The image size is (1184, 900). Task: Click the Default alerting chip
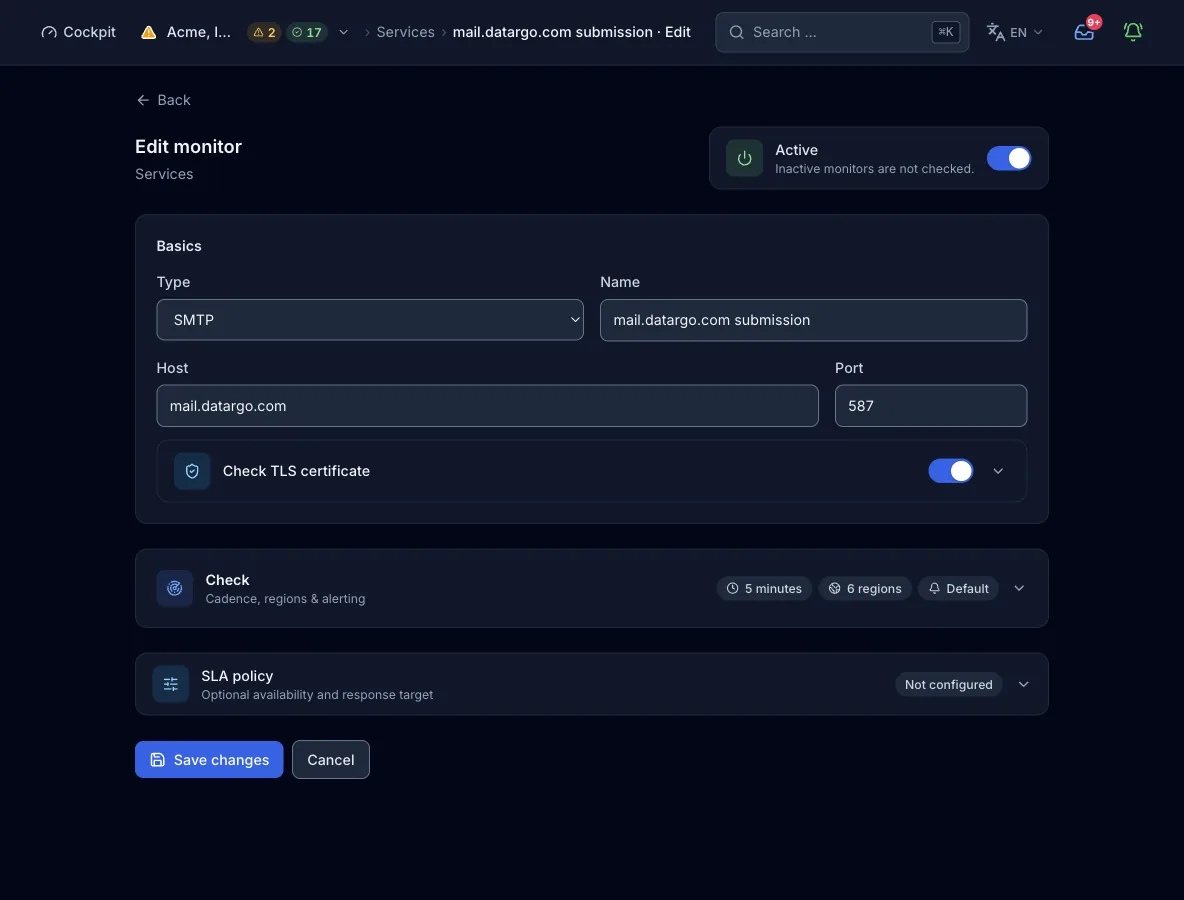958,588
